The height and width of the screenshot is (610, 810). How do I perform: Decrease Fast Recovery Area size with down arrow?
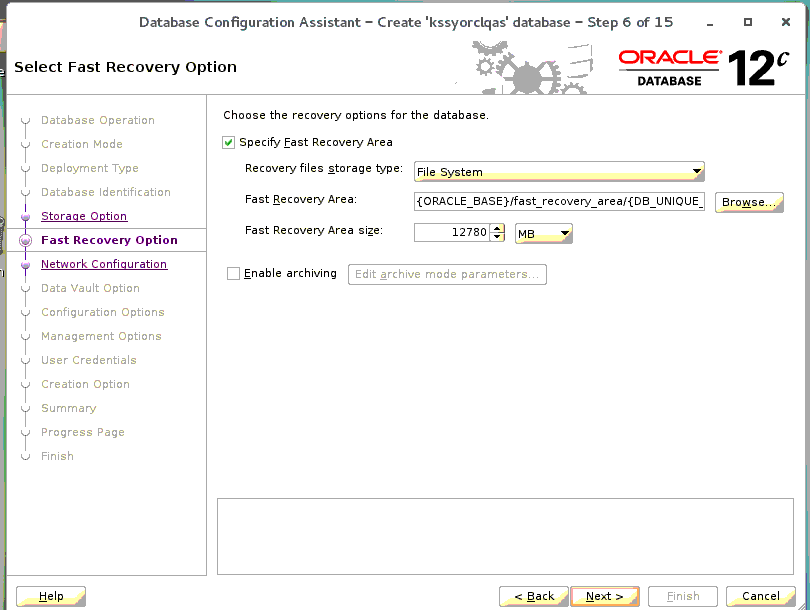[x=497, y=239]
